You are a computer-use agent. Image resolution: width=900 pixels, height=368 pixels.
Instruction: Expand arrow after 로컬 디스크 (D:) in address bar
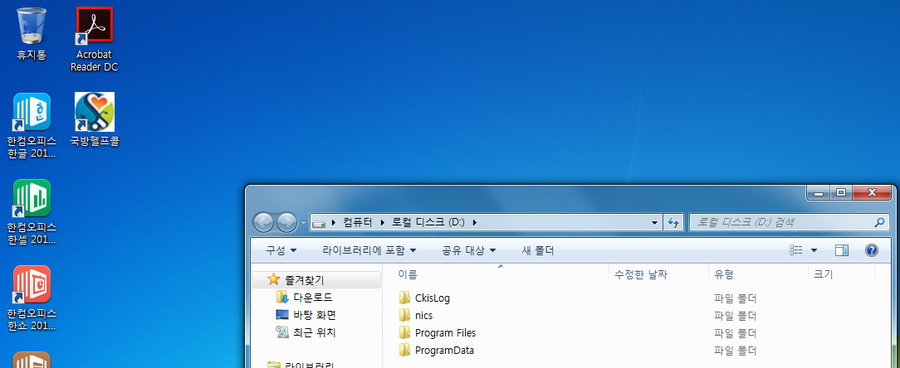click(474, 222)
